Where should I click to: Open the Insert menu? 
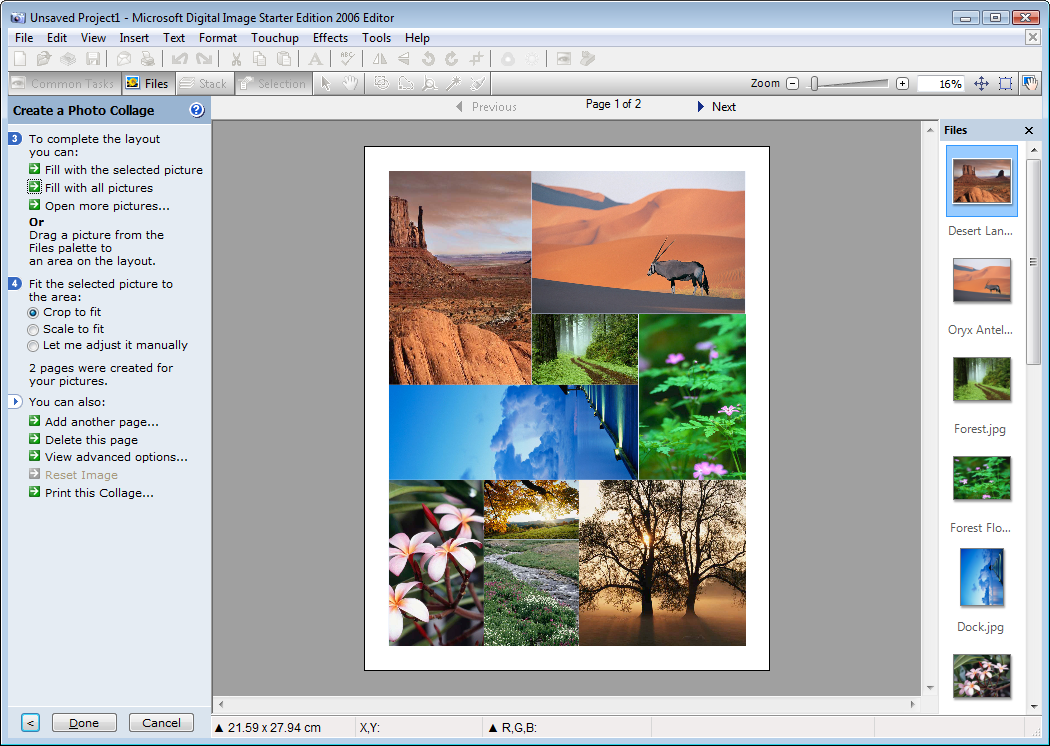tap(134, 38)
